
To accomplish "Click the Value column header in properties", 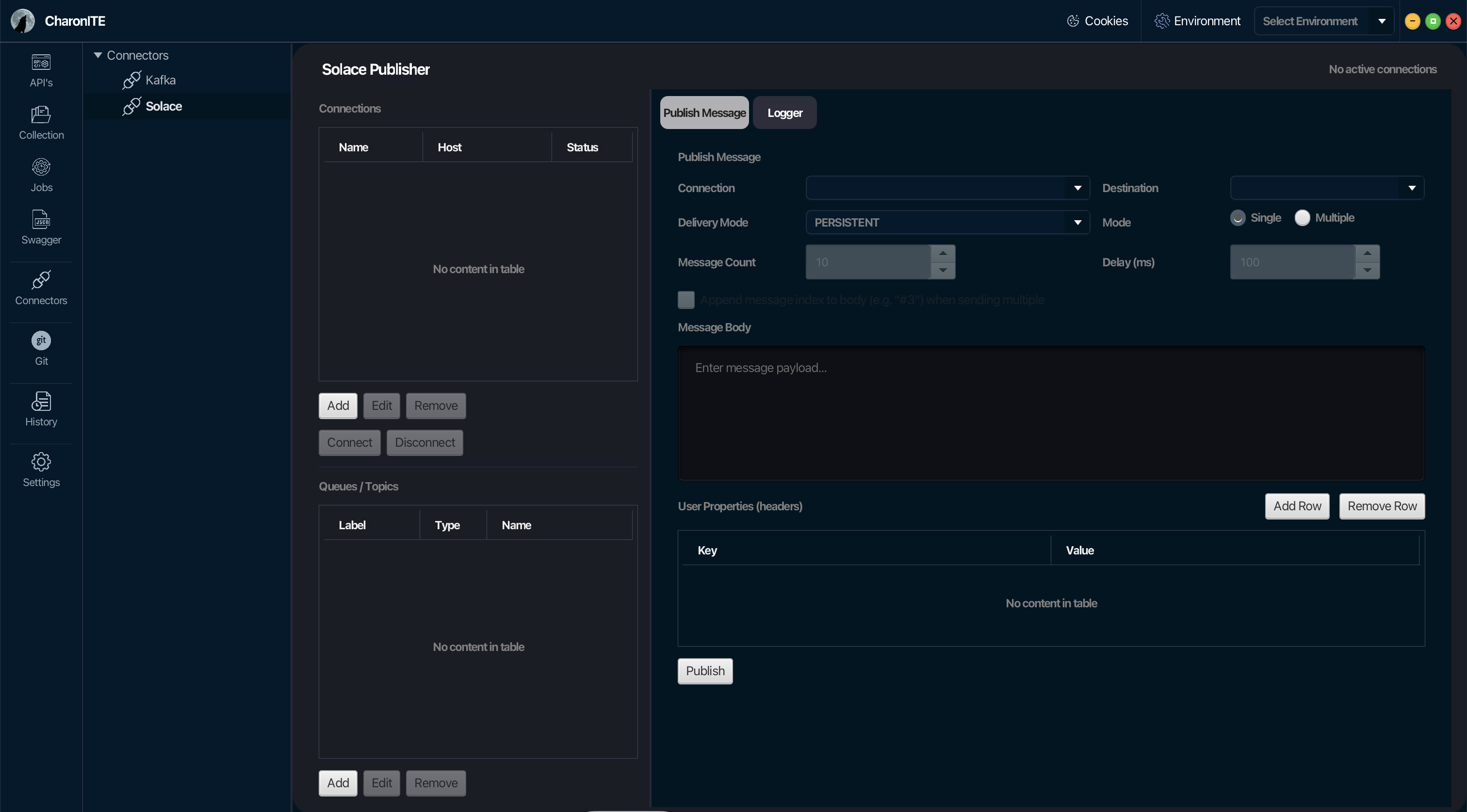I will click(x=1235, y=551).
